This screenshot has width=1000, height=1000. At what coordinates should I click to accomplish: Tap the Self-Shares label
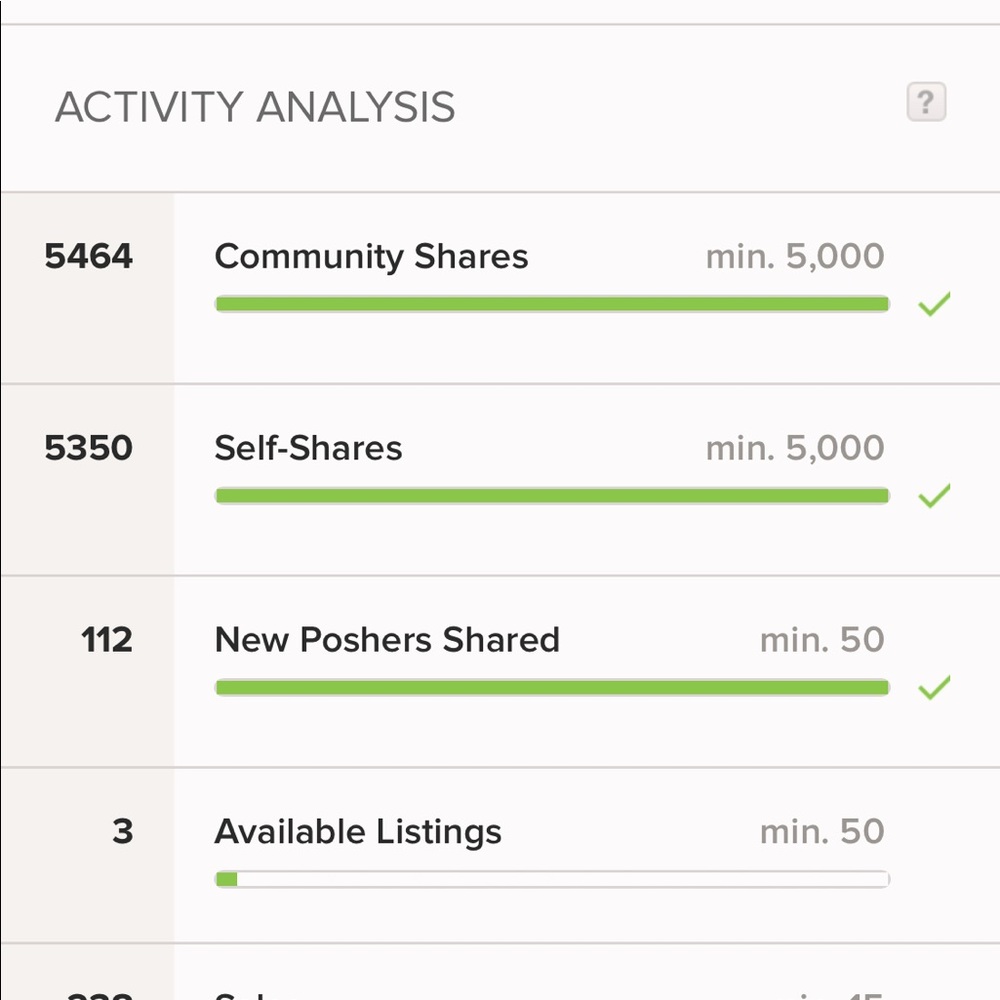coord(308,448)
